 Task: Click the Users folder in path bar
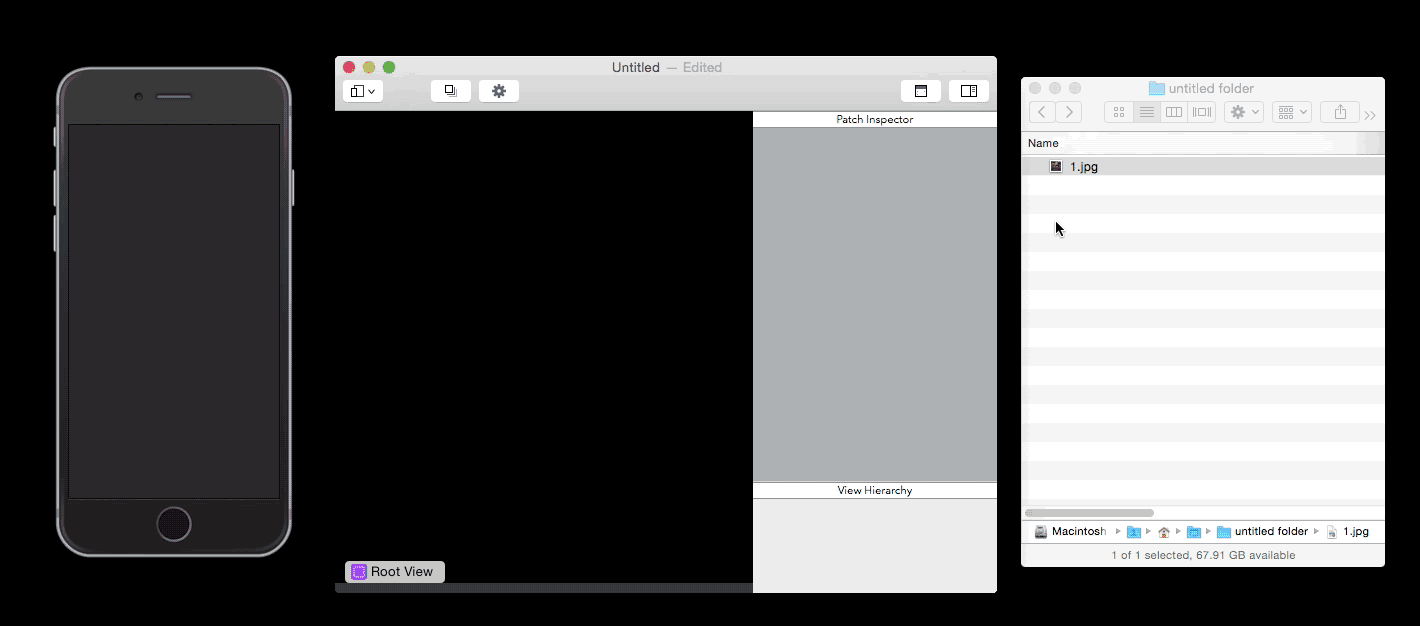(1134, 532)
